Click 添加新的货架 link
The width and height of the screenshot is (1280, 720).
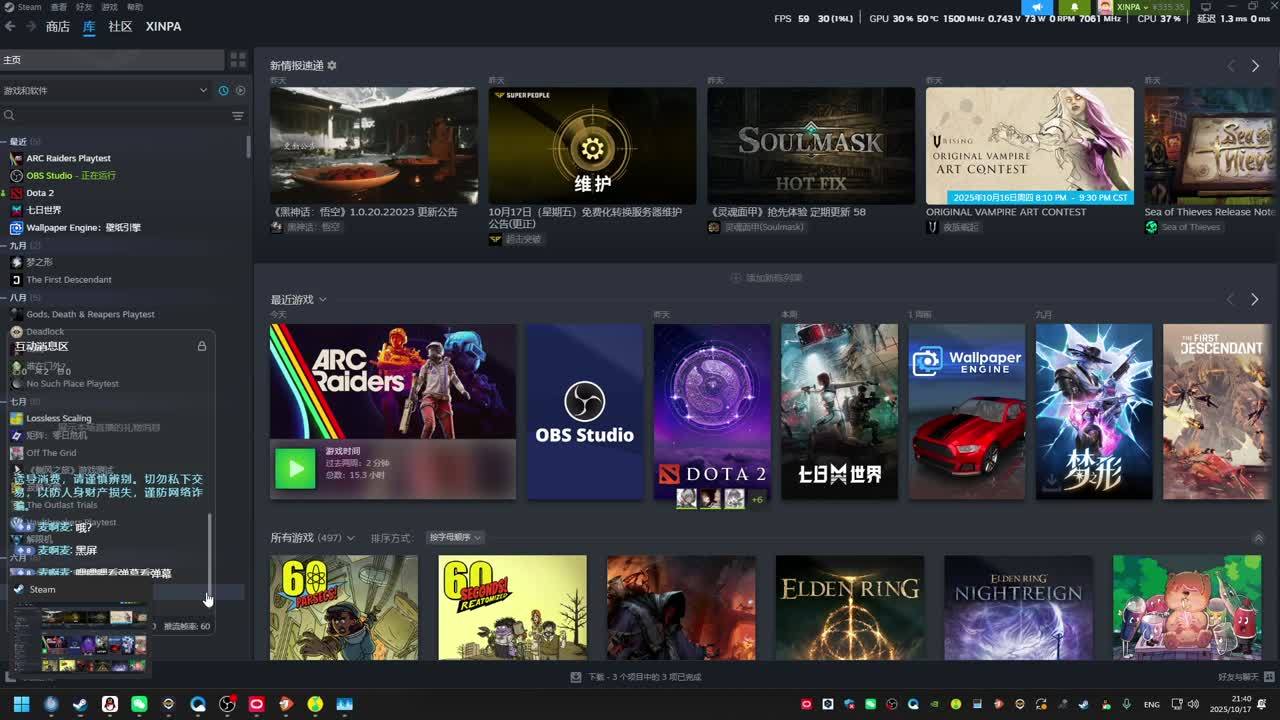point(766,278)
